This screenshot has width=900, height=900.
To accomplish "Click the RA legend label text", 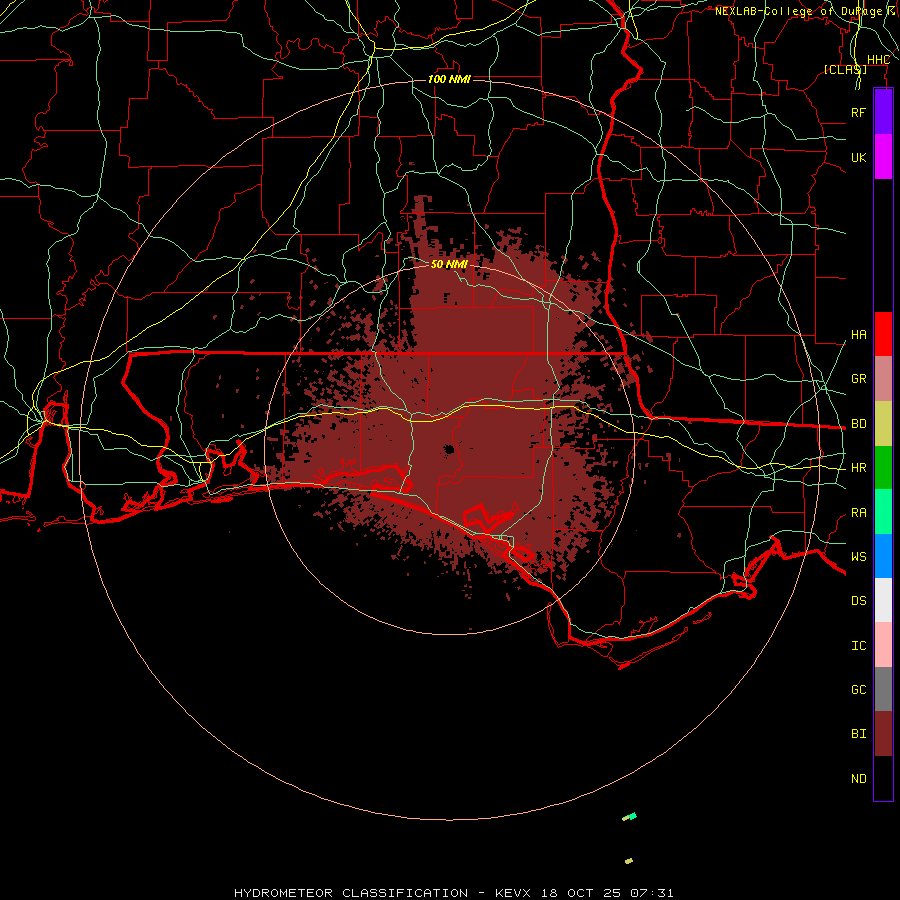I will (858, 513).
